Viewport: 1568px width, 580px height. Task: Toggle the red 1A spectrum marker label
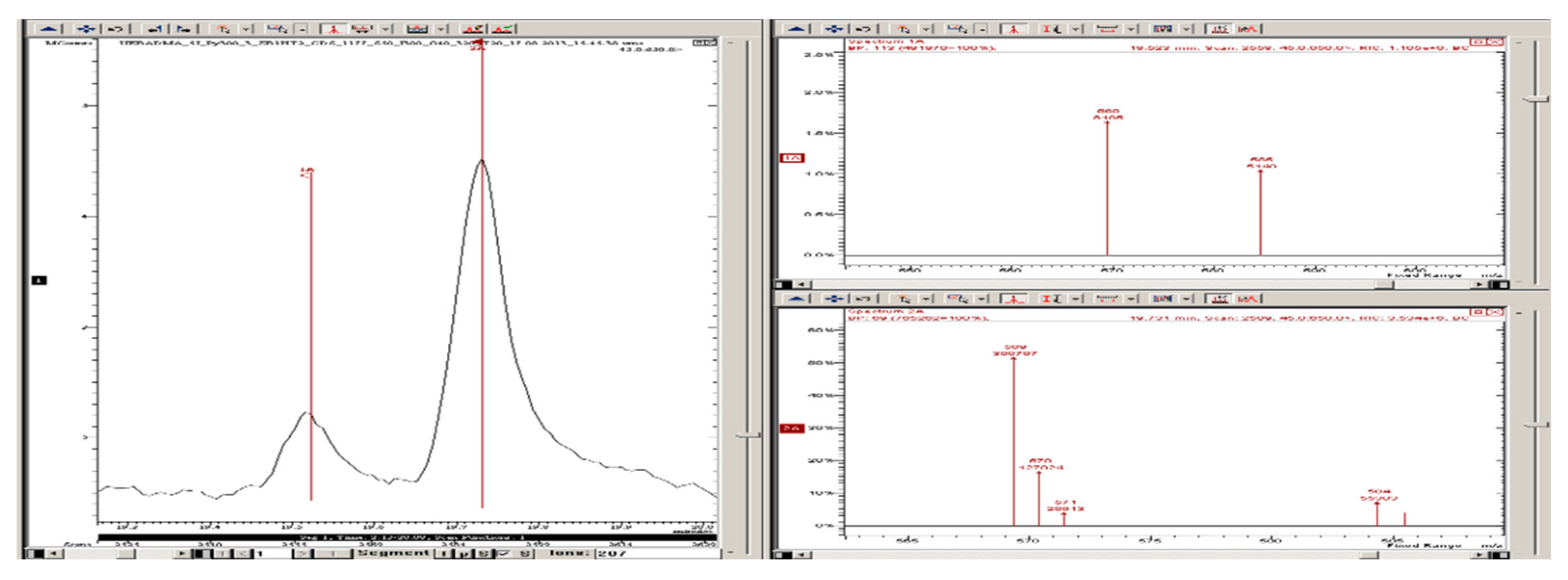[x=792, y=158]
